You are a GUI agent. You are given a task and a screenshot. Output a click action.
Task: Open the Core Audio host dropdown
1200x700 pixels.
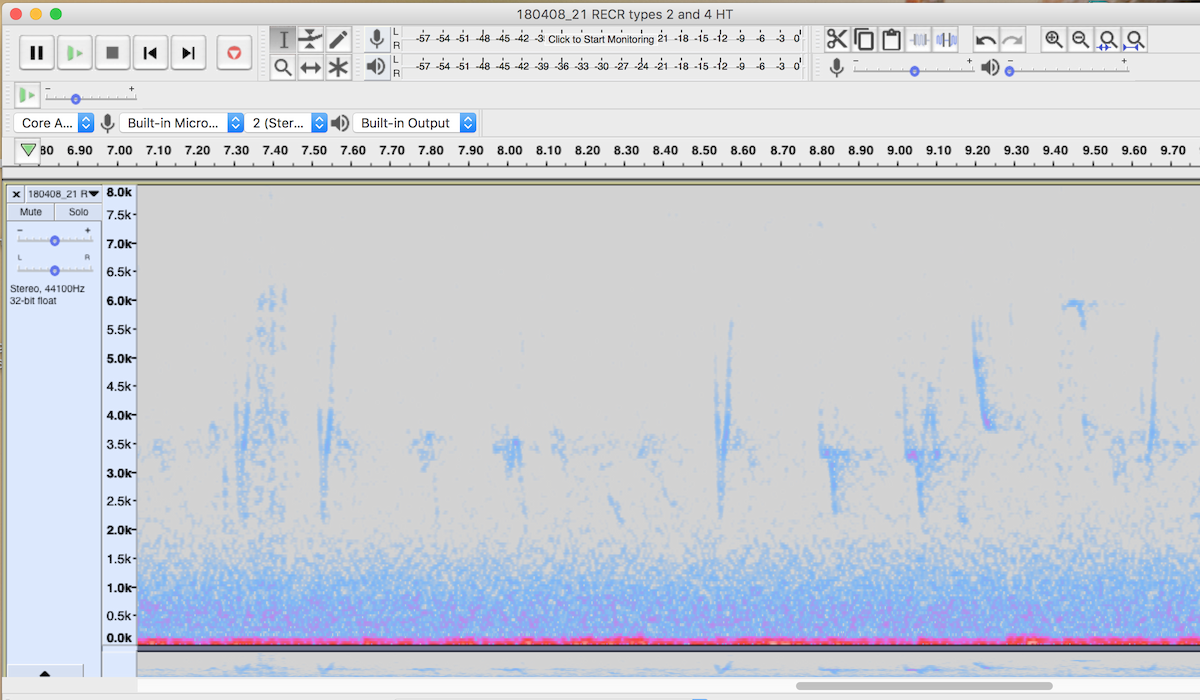tap(57, 123)
